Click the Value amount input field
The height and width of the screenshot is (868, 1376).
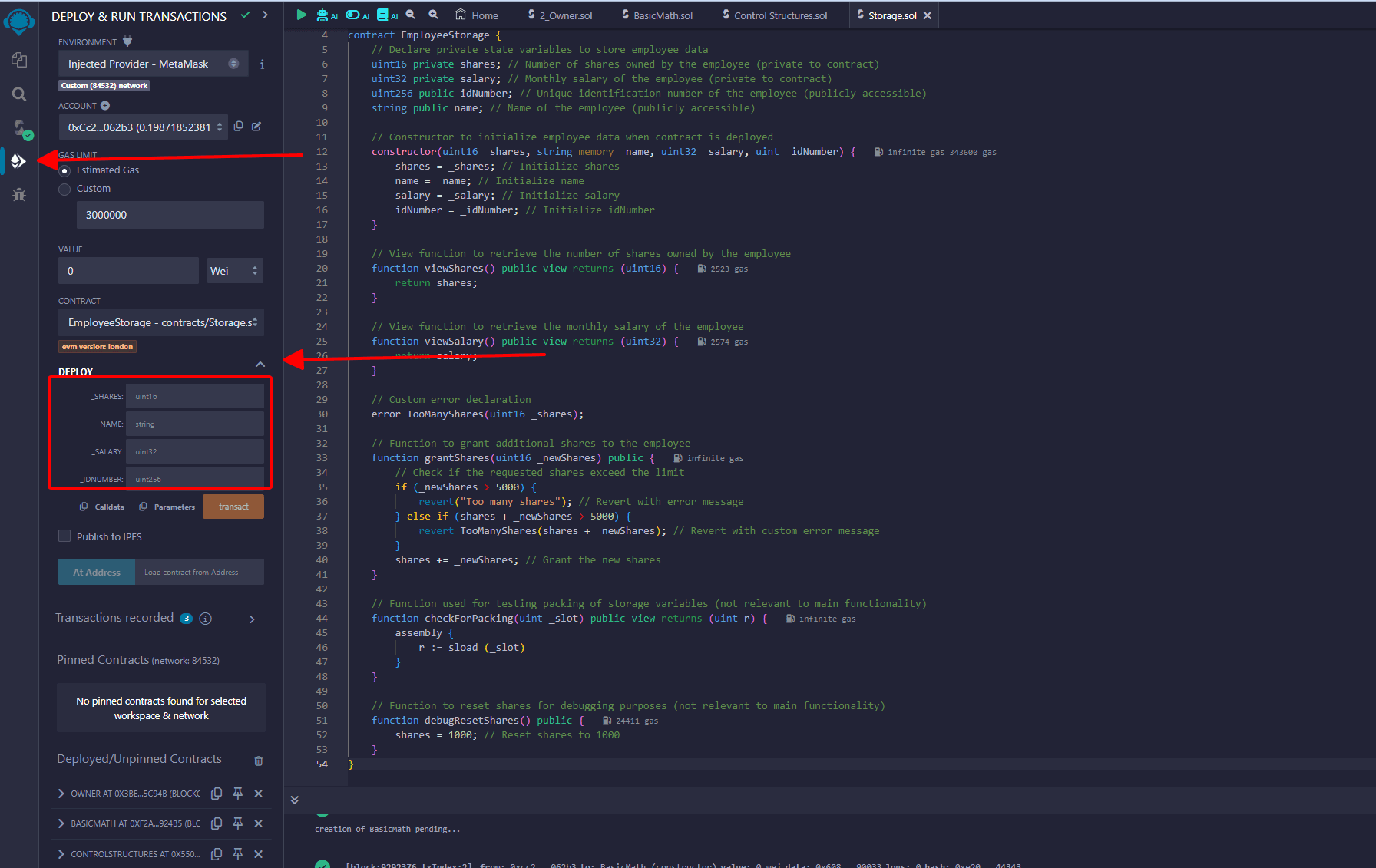[x=128, y=271]
